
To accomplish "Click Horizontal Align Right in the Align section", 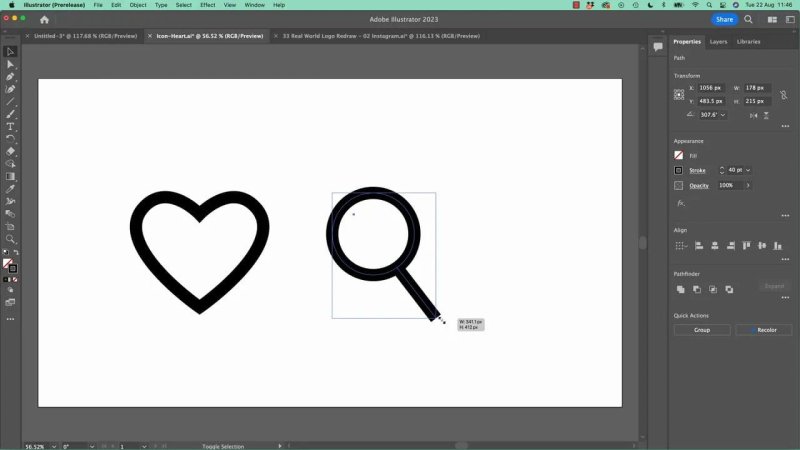I will pos(731,246).
